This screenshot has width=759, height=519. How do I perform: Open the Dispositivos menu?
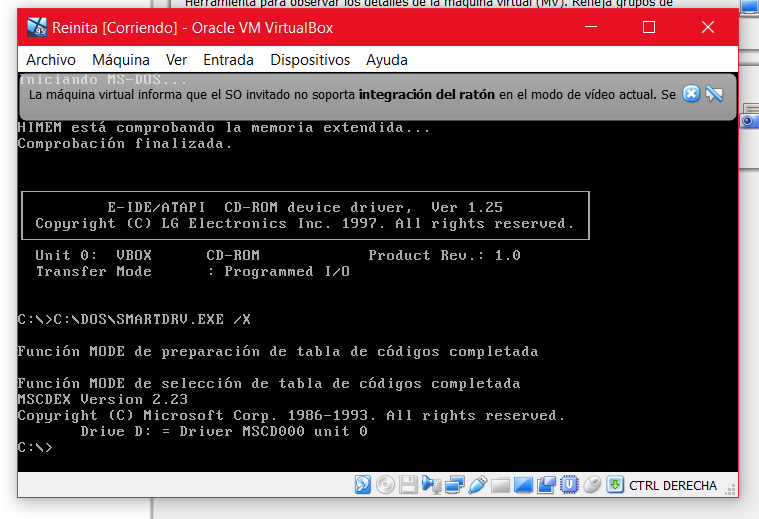point(310,60)
